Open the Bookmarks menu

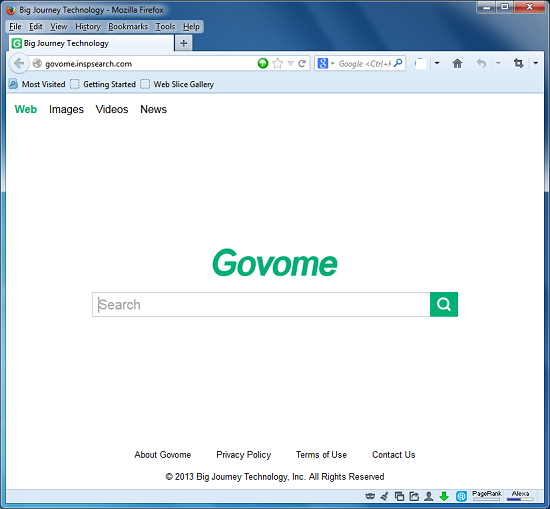point(128,27)
